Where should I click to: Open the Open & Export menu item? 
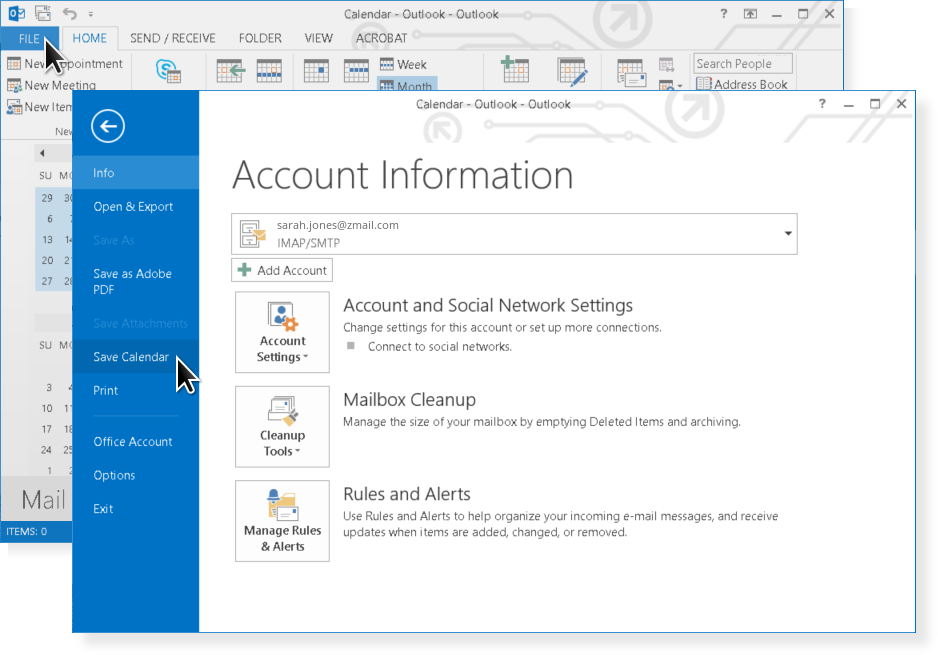133,207
